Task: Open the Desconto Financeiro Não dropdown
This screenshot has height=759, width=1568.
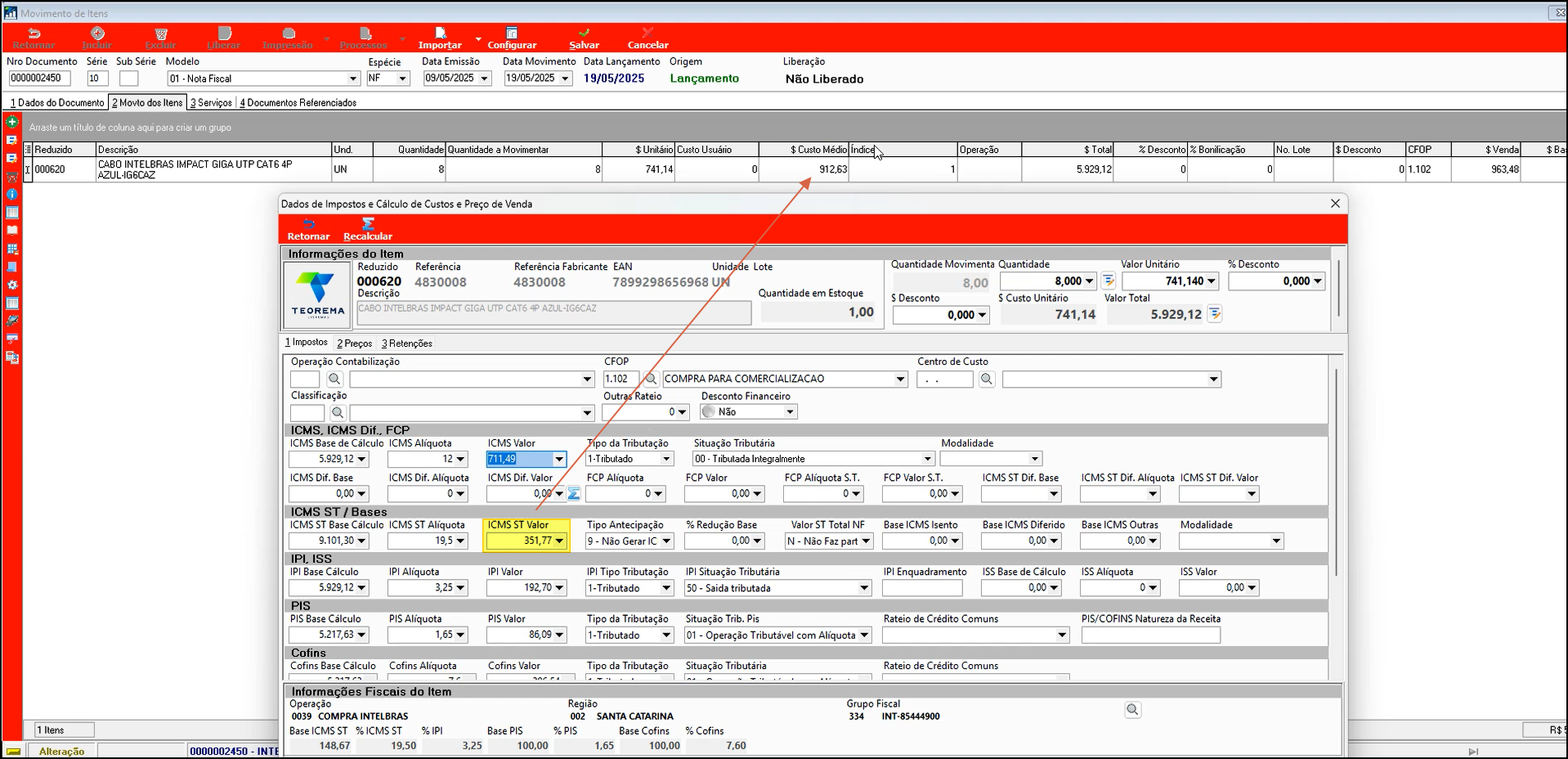Action: 790,412
